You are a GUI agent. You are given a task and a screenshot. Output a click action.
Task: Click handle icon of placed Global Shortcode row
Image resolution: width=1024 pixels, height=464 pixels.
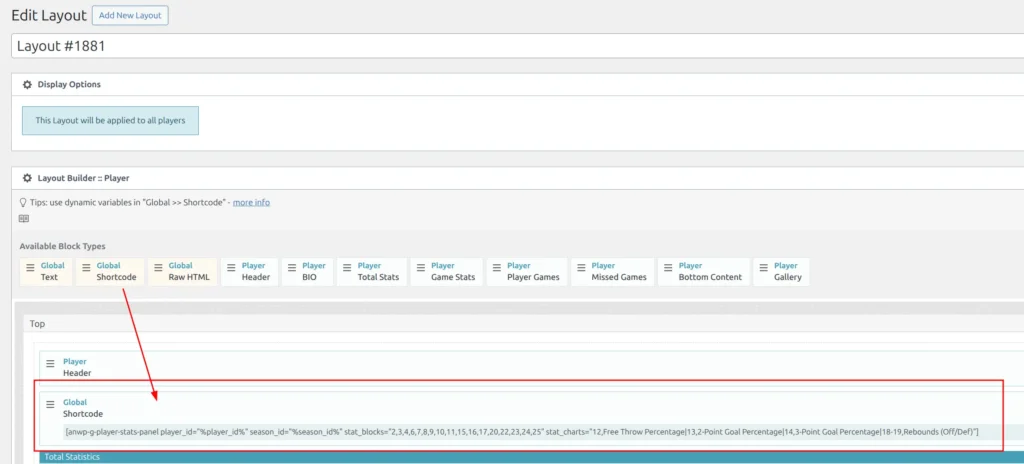pos(50,405)
